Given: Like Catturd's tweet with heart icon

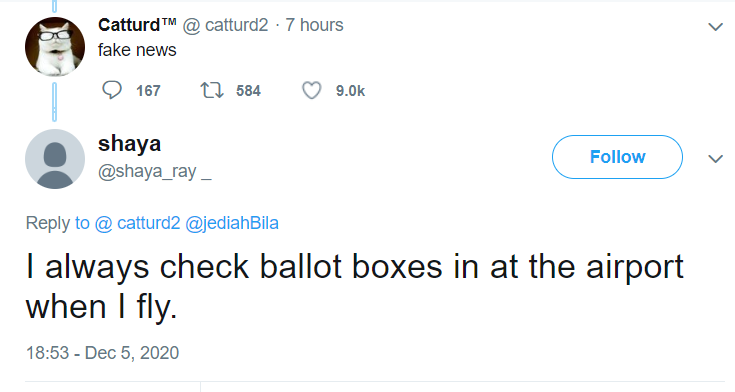Looking at the screenshot, I should point(311,90).
